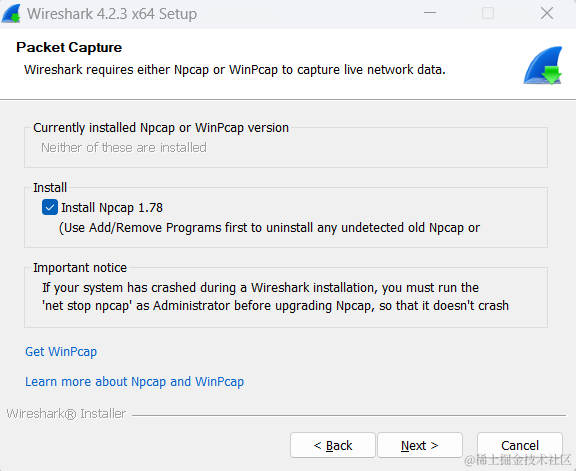The width and height of the screenshot is (576, 471).
Task: Click the Add/Remove Programs uninstall note
Action: (269, 228)
